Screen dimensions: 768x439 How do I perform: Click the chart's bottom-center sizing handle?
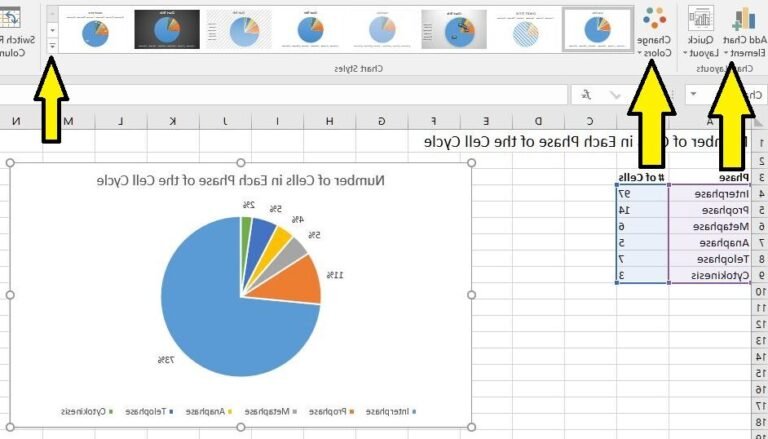tap(240, 427)
